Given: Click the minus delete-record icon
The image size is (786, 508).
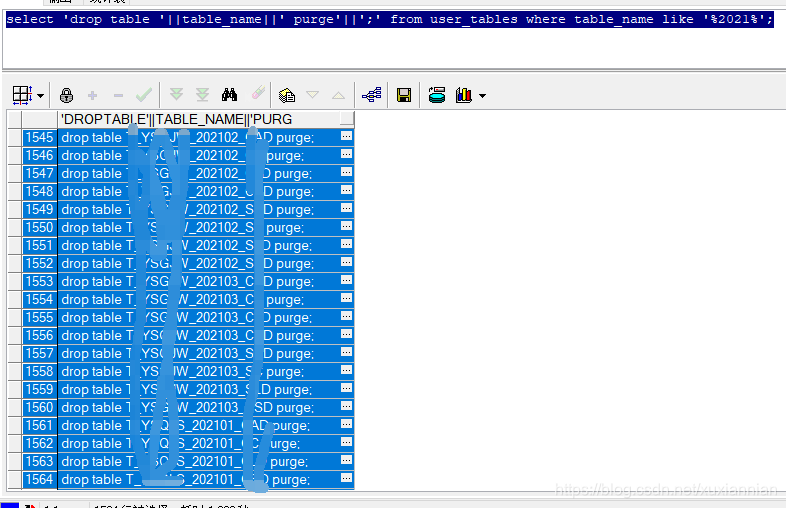Looking at the screenshot, I should point(118,95).
